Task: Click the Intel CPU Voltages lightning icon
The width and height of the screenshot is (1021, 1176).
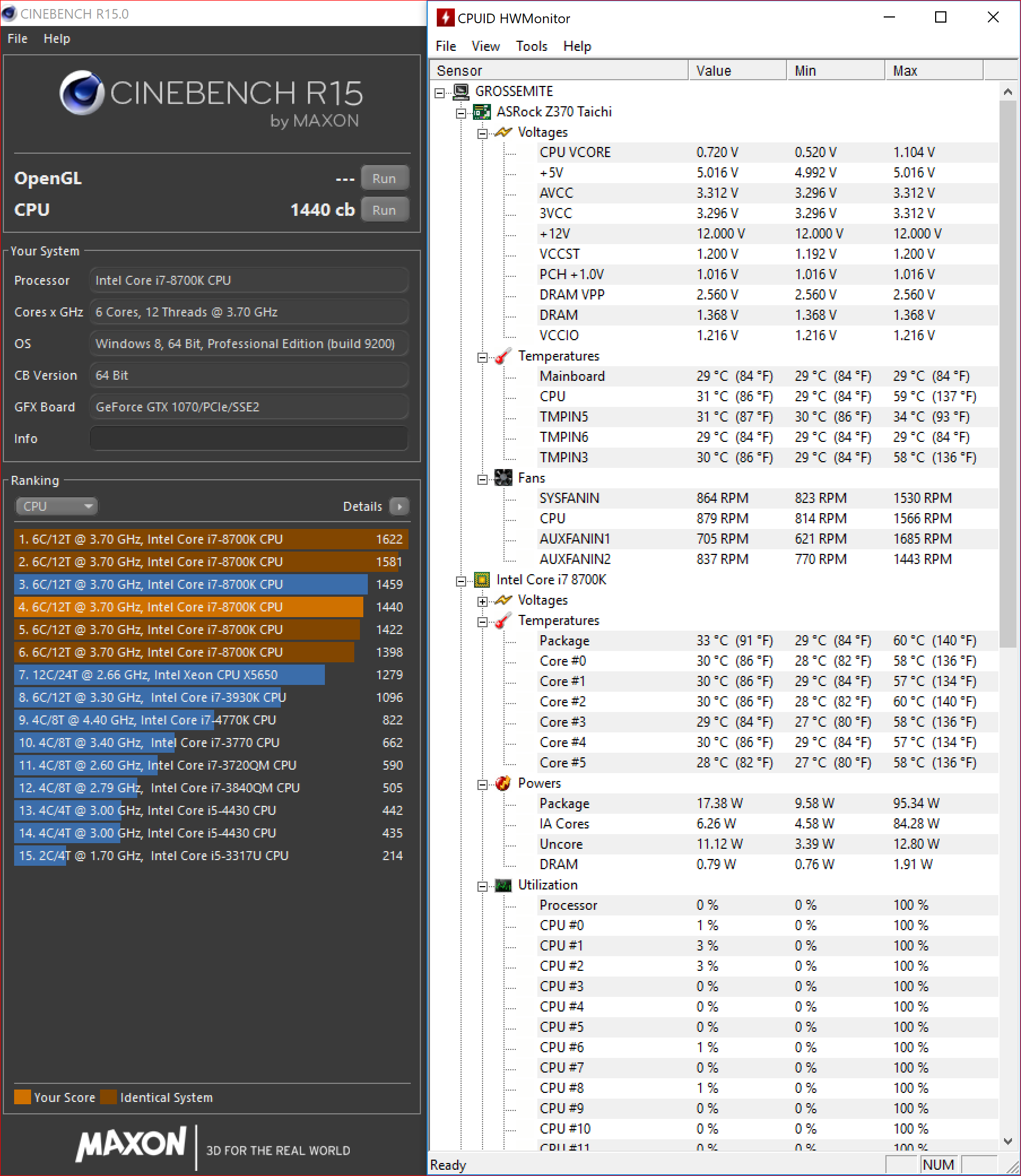Action: pyautogui.click(x=503, y=600)
